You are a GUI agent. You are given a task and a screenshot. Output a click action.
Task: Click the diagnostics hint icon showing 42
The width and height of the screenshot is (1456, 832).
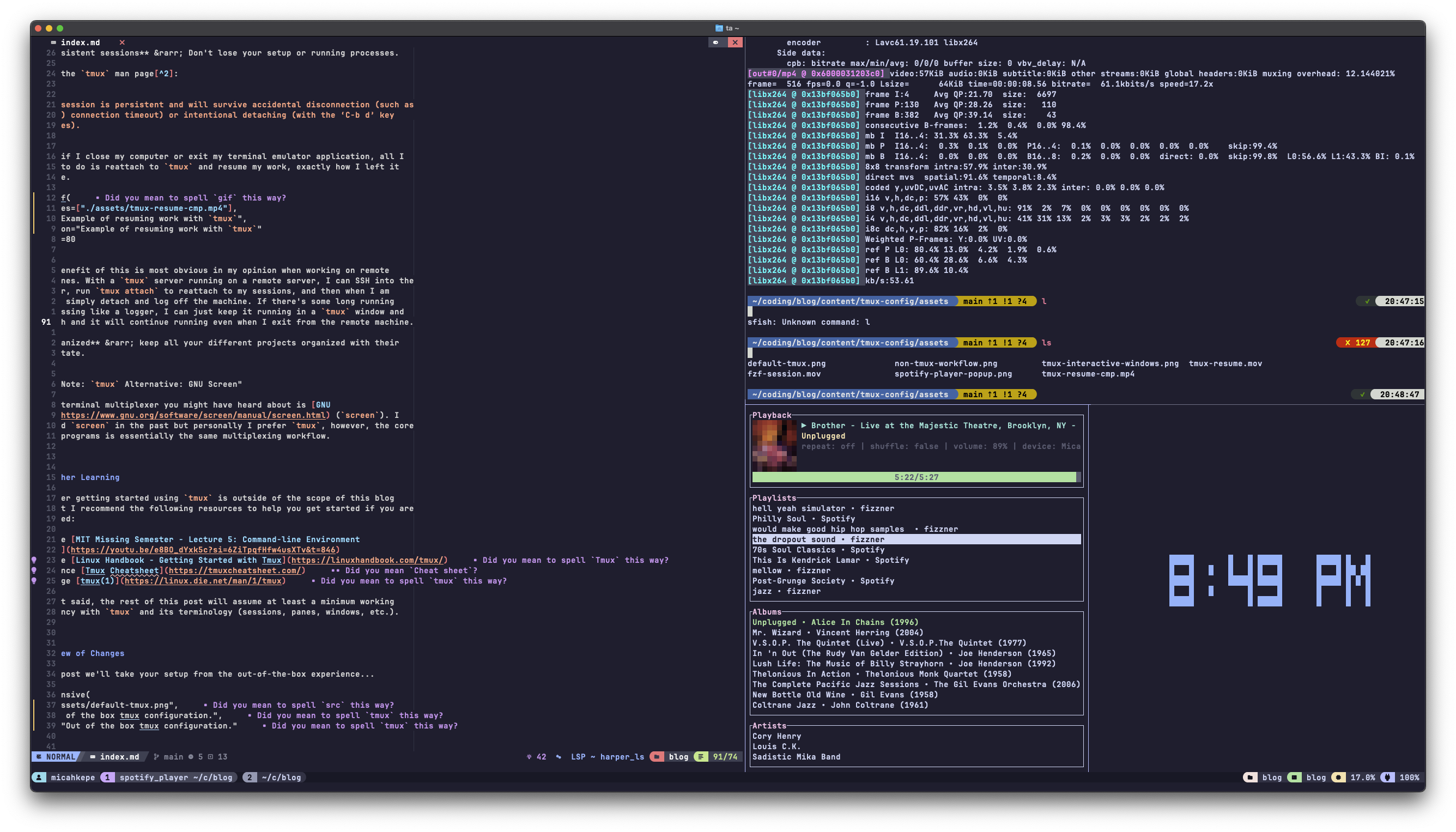529,757
